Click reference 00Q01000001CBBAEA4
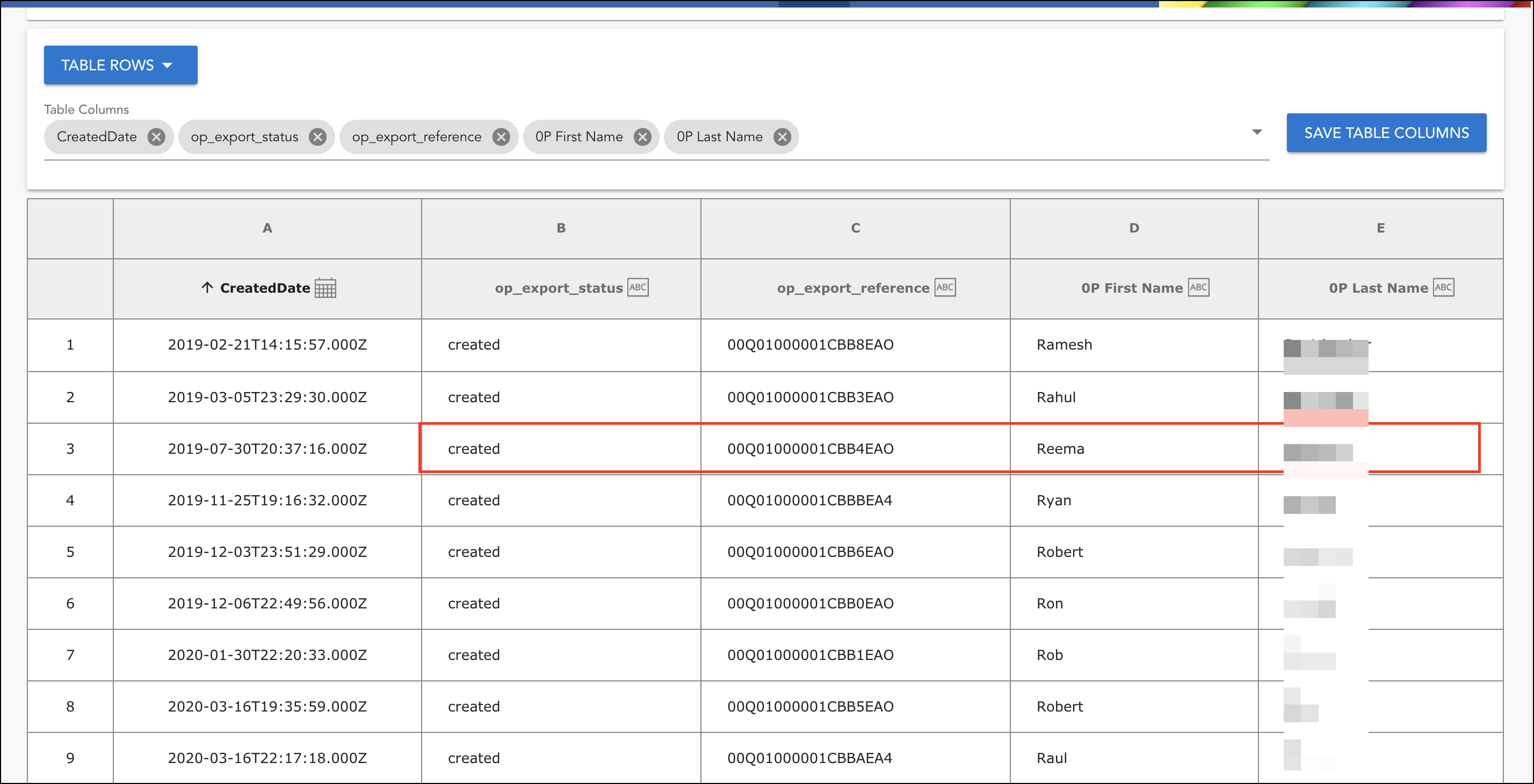Viewport: 1534px width, 784px height. pyautogui.click(x=810, y=758)
